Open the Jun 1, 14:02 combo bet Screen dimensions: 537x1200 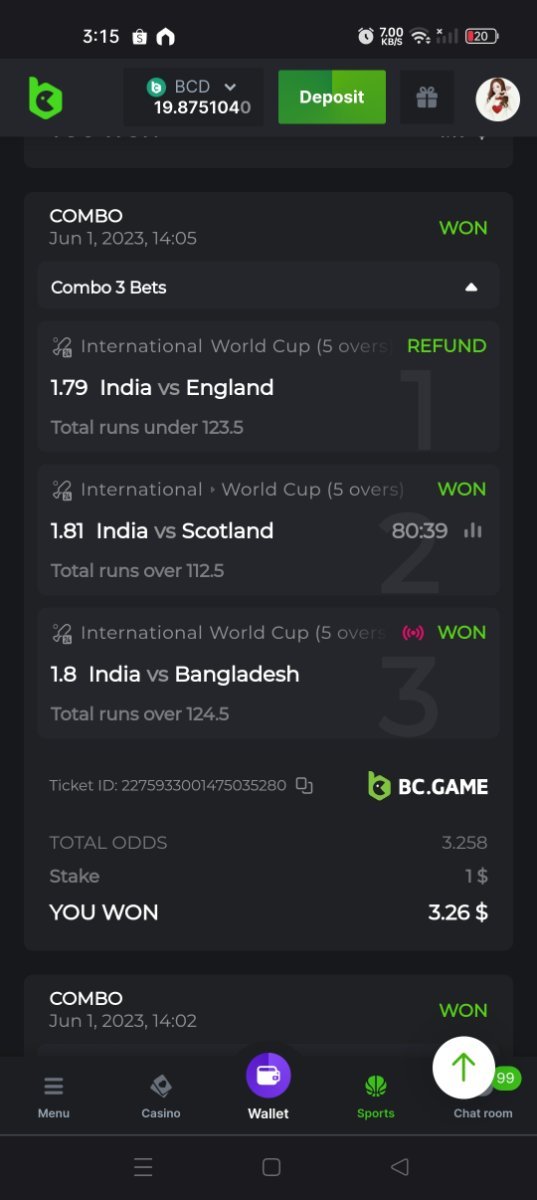pyautogui.click(x=268, y=1010)
